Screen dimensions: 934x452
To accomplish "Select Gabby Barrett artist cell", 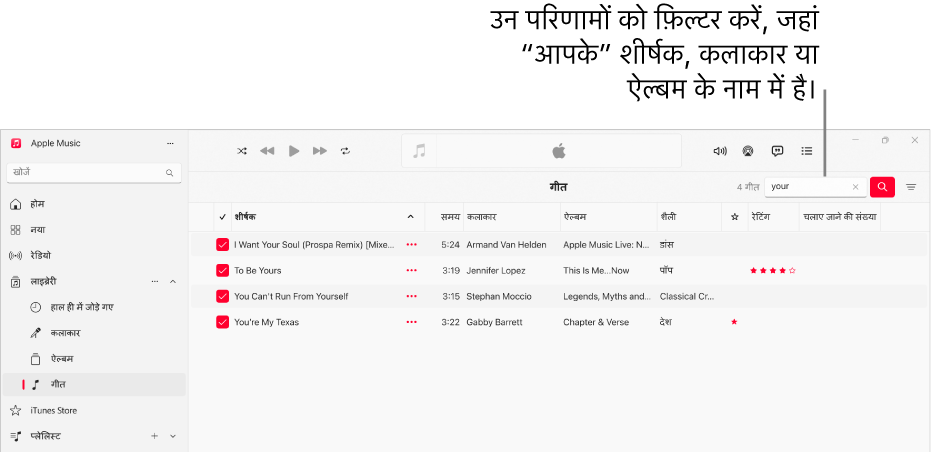I will [494, 322].
